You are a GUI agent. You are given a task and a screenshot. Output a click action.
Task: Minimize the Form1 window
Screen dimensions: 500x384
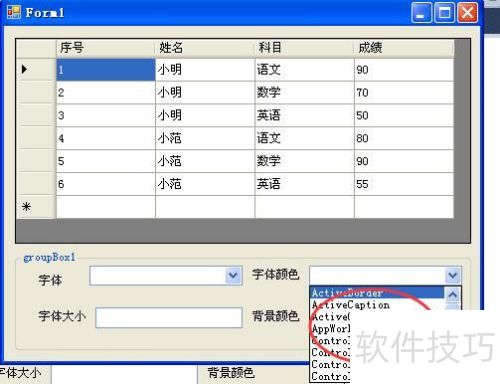[421, 13]
